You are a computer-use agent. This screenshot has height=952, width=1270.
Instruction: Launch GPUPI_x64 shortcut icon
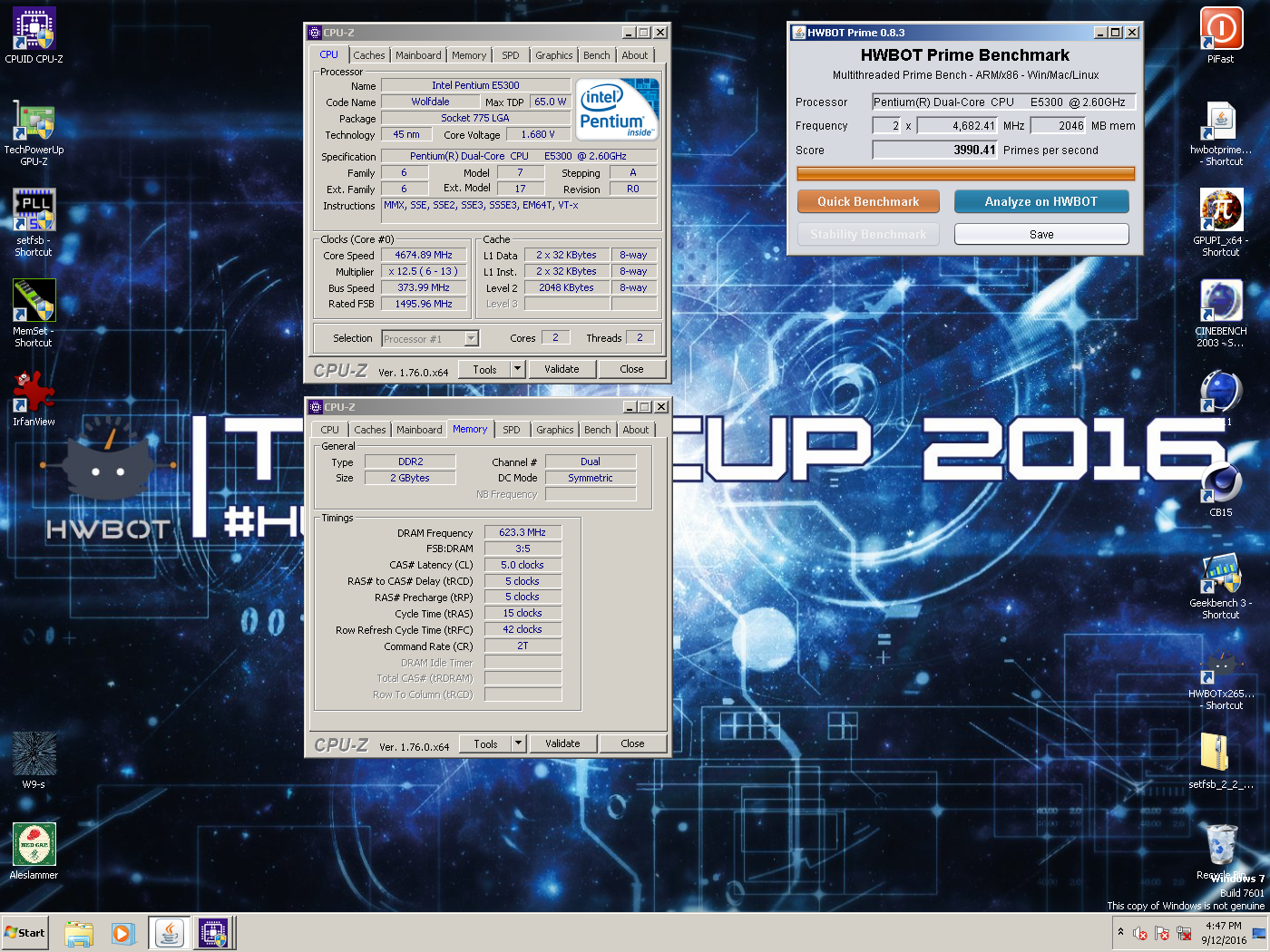coord(1221,223)
